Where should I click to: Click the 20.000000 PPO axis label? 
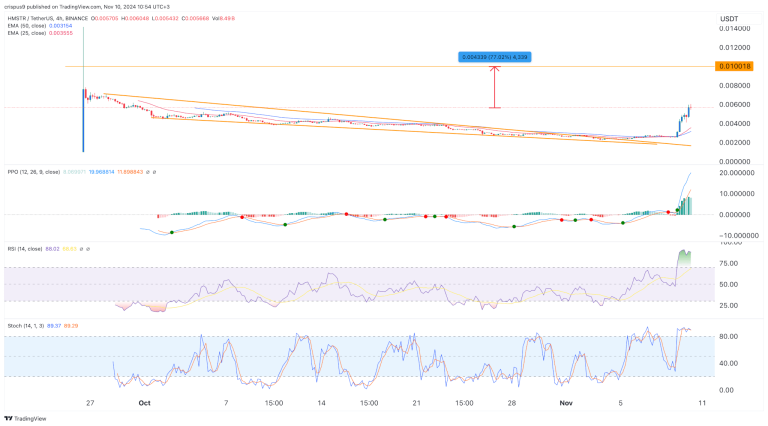click(x=735, y=173)
